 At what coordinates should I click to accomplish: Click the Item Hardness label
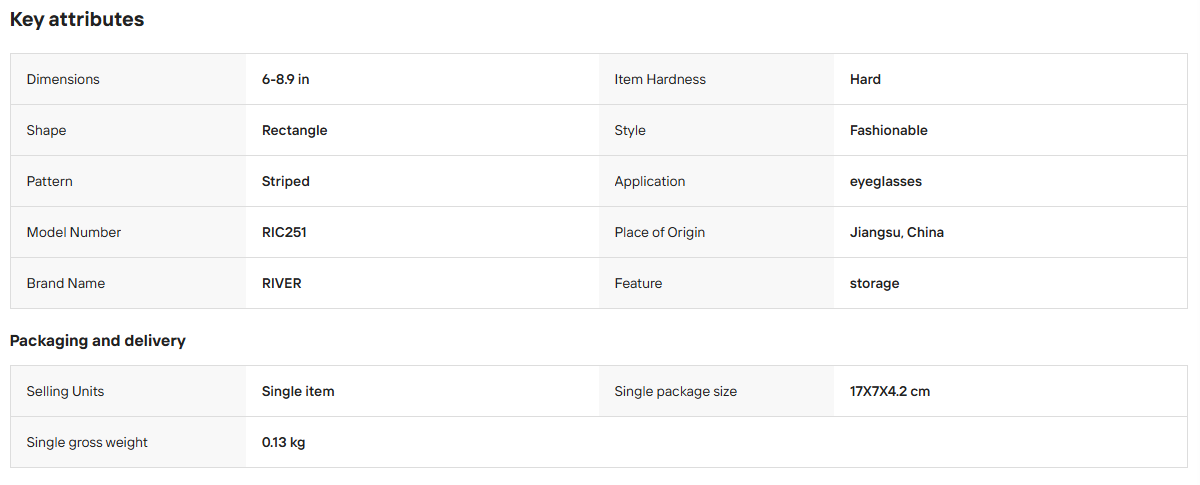click(659, 79)
